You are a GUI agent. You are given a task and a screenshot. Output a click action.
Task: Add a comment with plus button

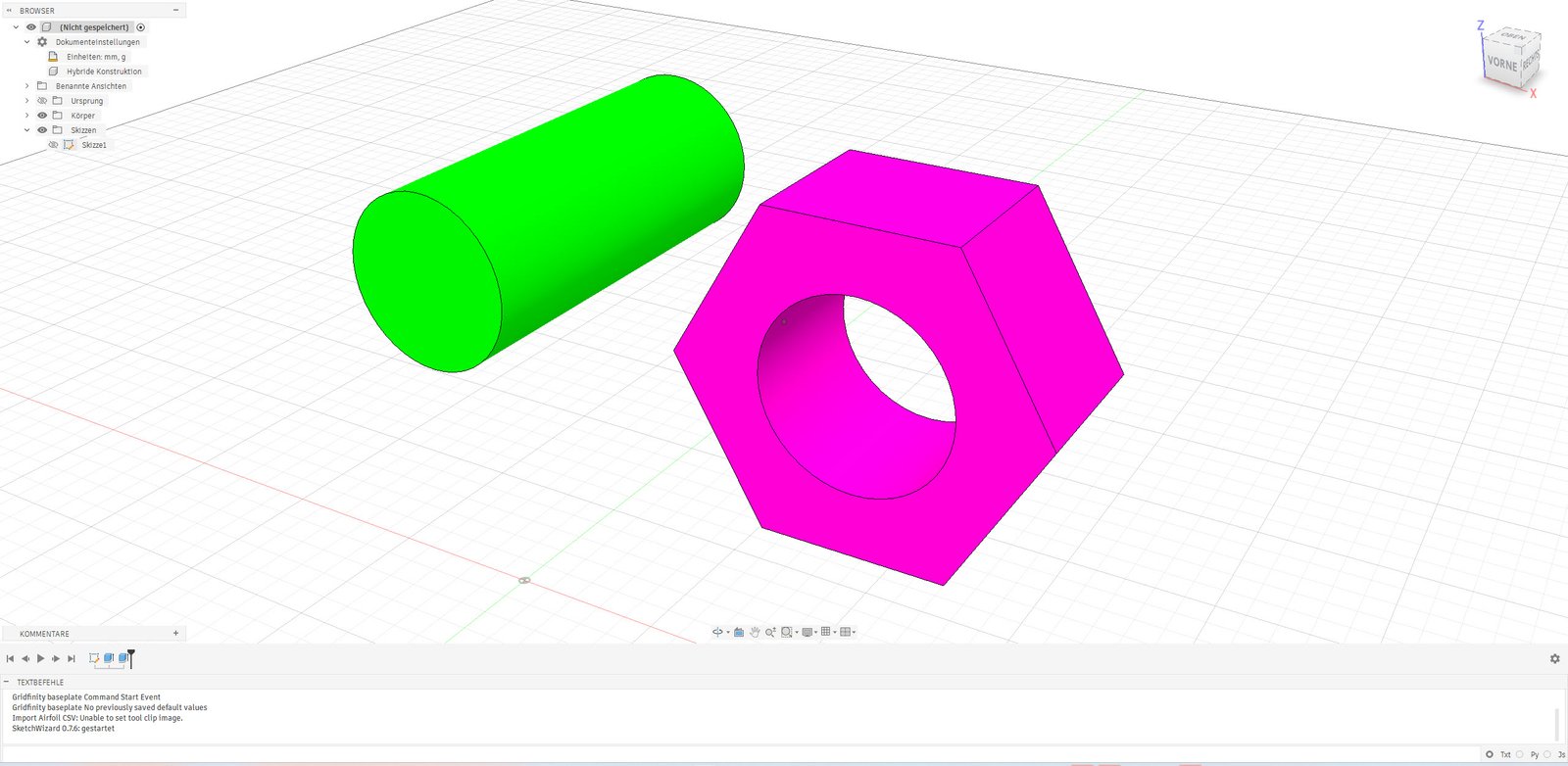175,633
